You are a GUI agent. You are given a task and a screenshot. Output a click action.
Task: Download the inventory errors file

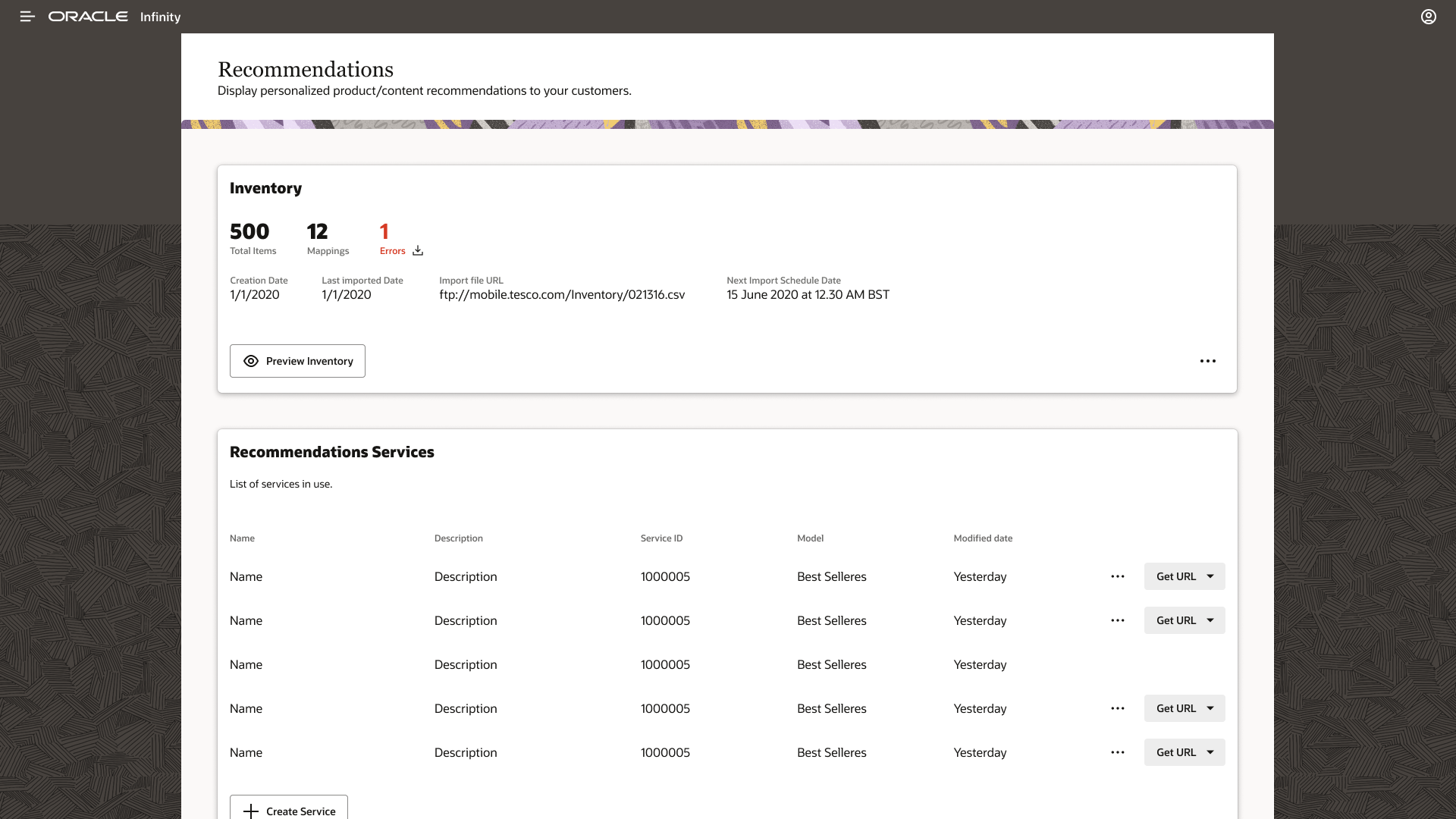[x=418, y=251]
